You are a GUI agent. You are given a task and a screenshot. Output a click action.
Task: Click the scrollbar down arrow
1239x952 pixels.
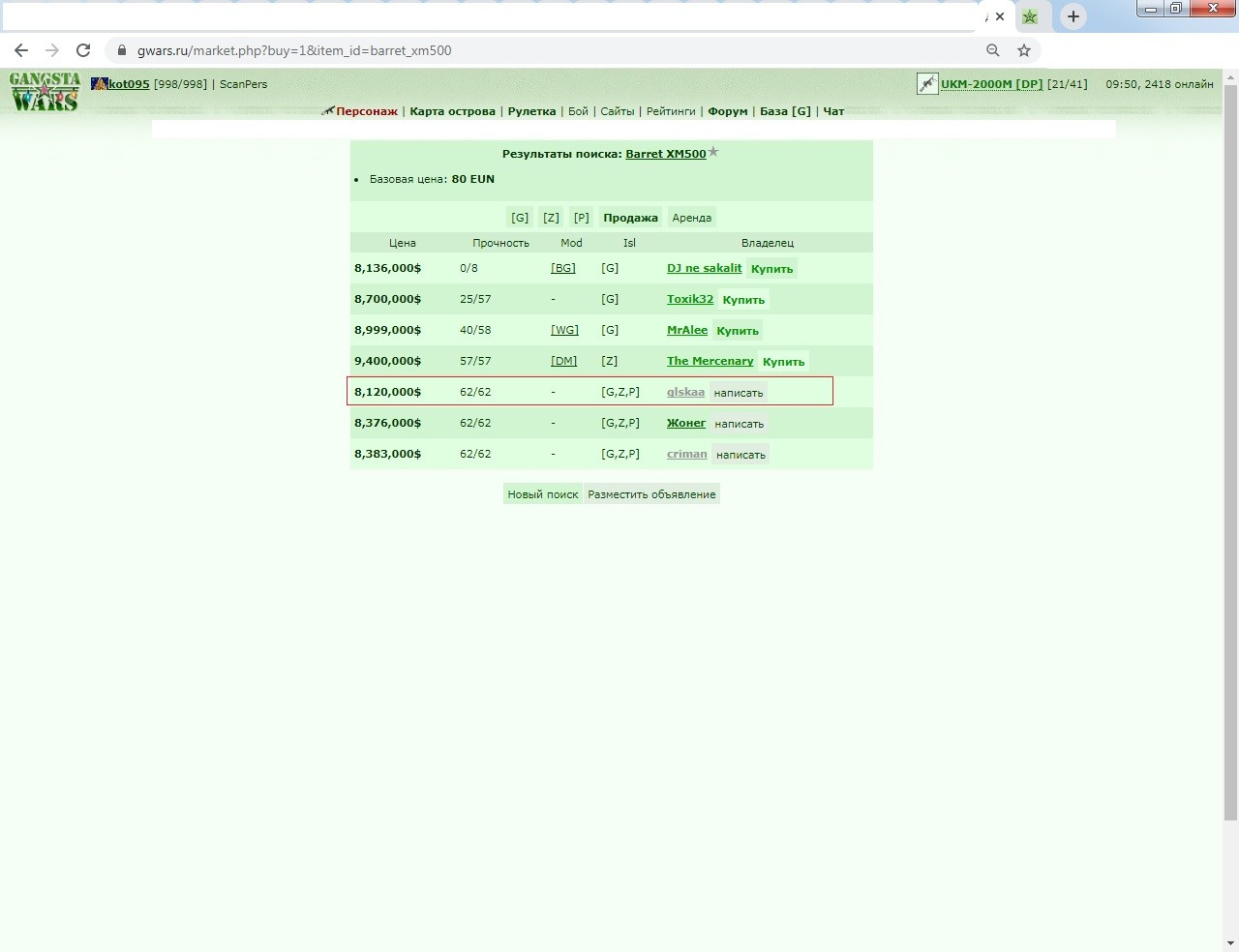pos(1230,943)
